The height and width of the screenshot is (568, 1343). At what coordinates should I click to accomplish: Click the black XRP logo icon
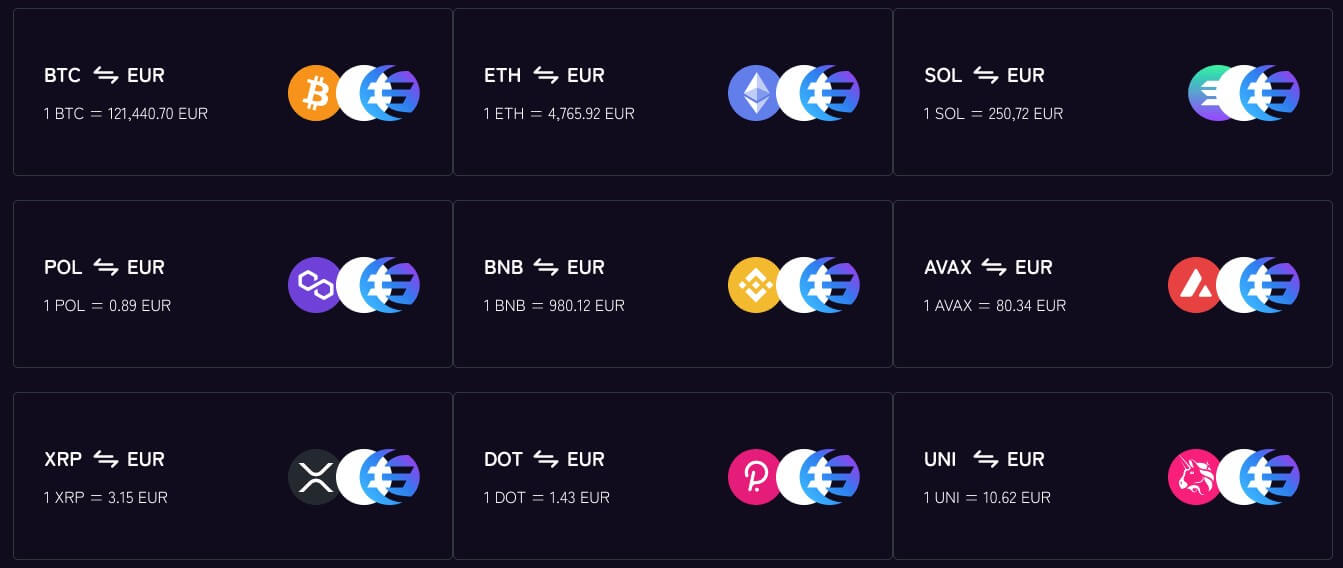coord(312,477)
